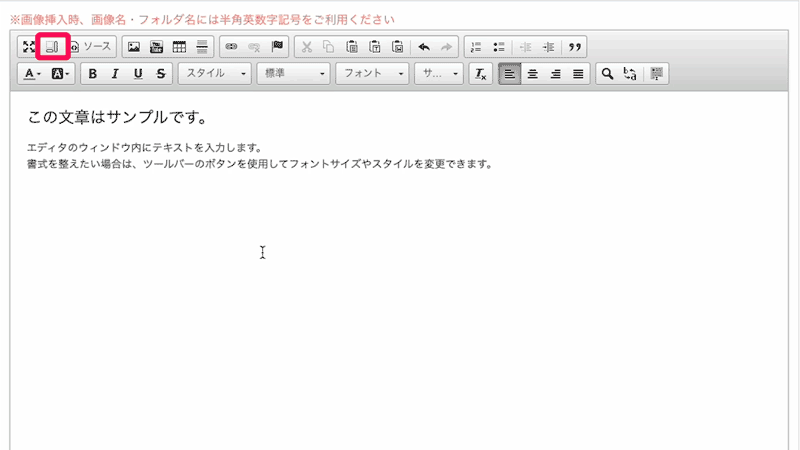Insert a horizontal line
Viewport: 800px width, 450px height.
click(202, 47)
